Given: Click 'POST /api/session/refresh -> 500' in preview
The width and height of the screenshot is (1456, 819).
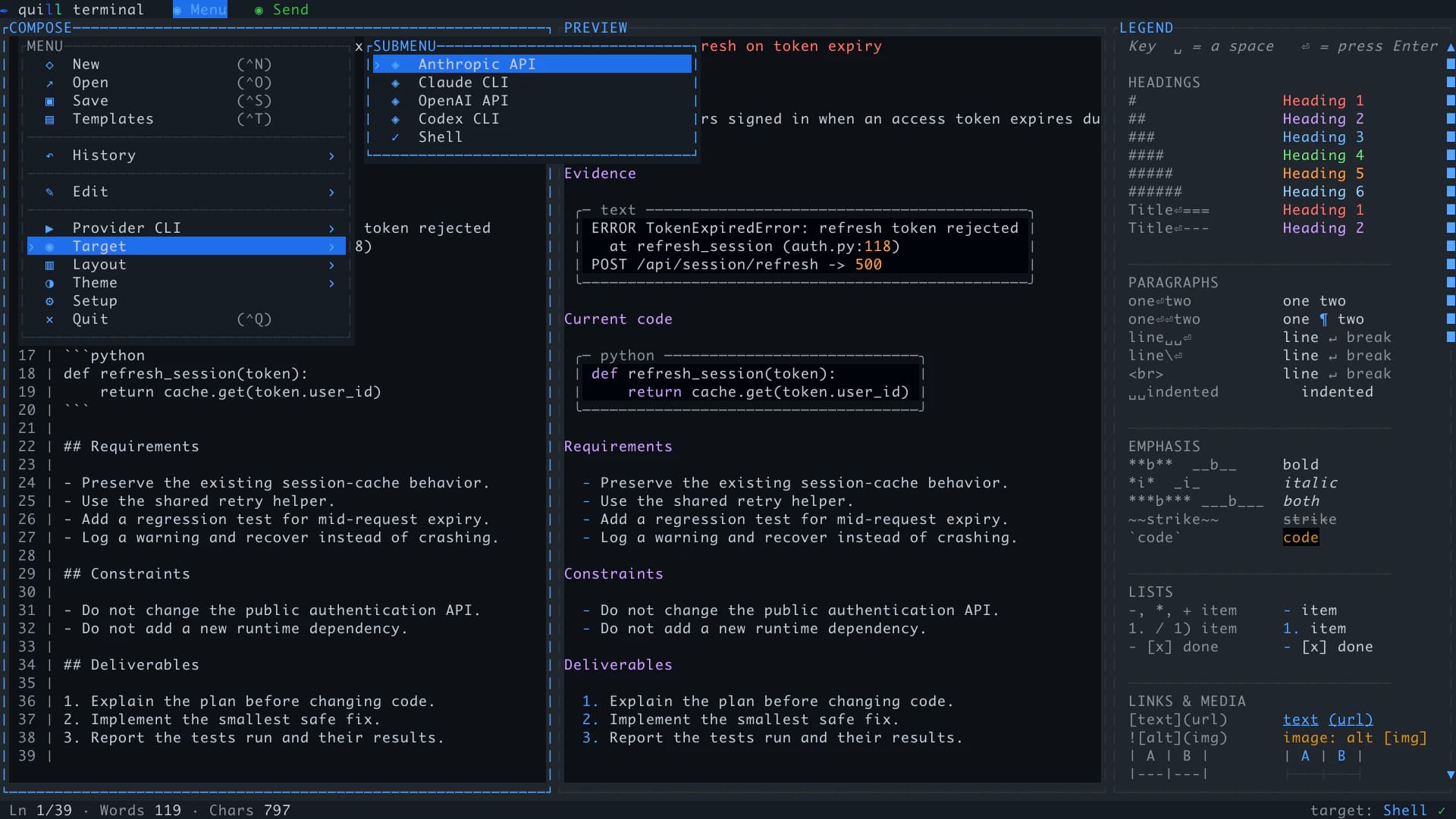Looking at the screenshot, I should 736,265.
